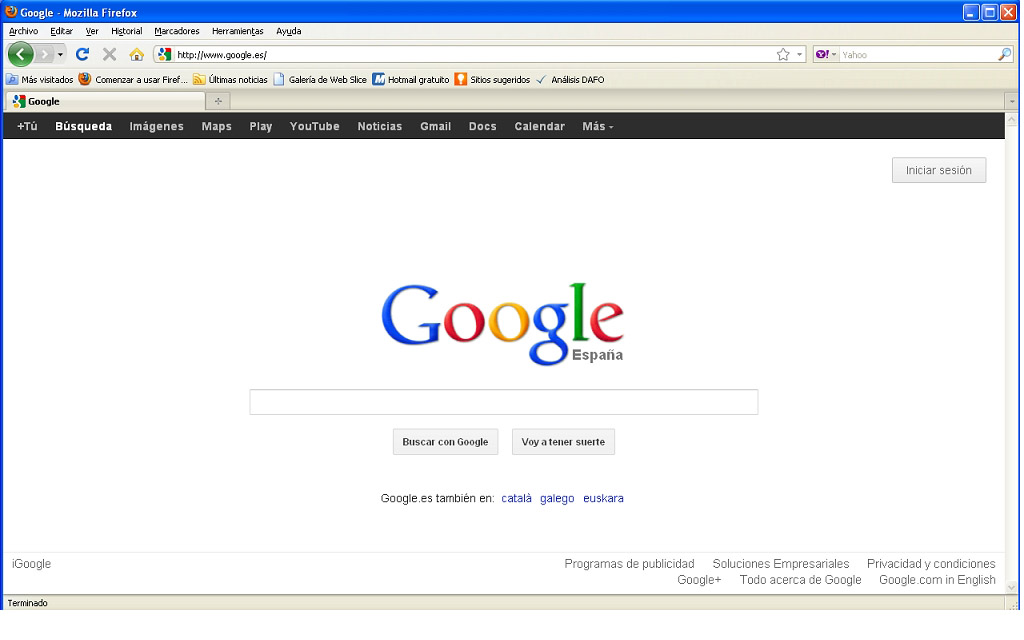Open the URL bar history dropdown
The width and height of the screenshot is (1024, 640).
799,55
